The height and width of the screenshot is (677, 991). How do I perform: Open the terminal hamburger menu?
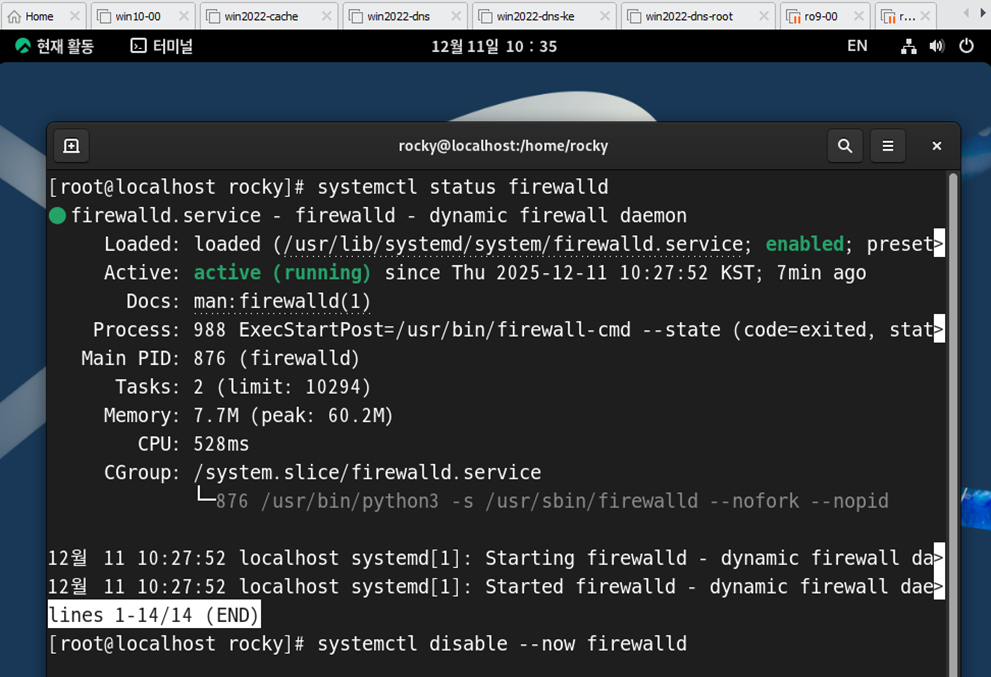point(888,146)
